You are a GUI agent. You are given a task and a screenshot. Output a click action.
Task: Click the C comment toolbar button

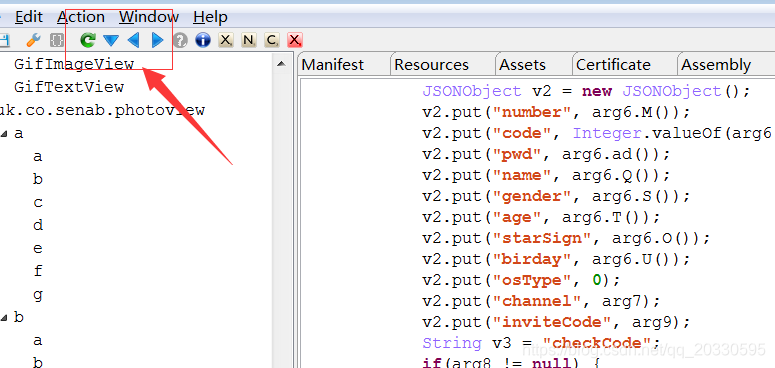[x=272, y=40]
